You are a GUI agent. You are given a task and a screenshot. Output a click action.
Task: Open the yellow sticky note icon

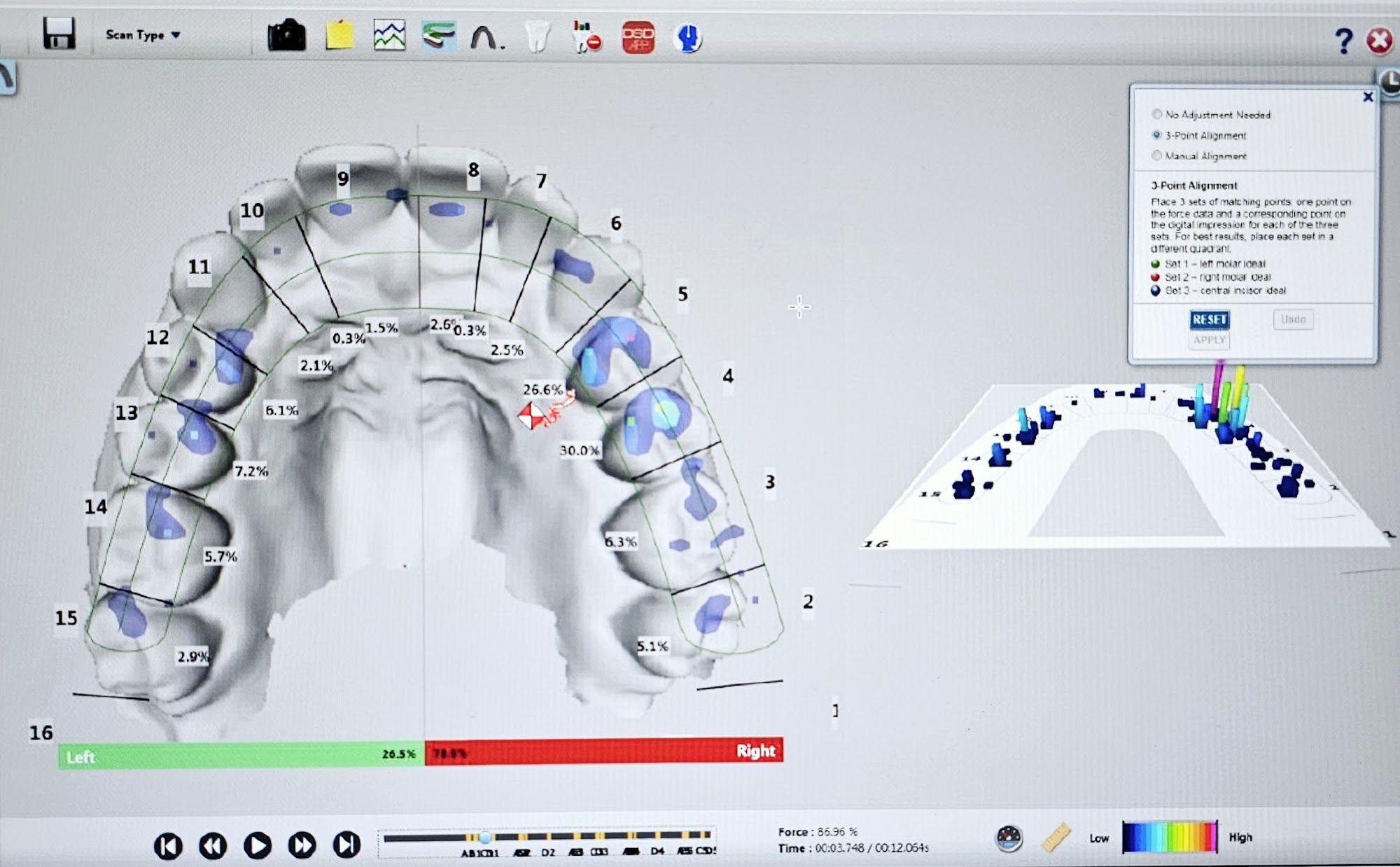339,36
